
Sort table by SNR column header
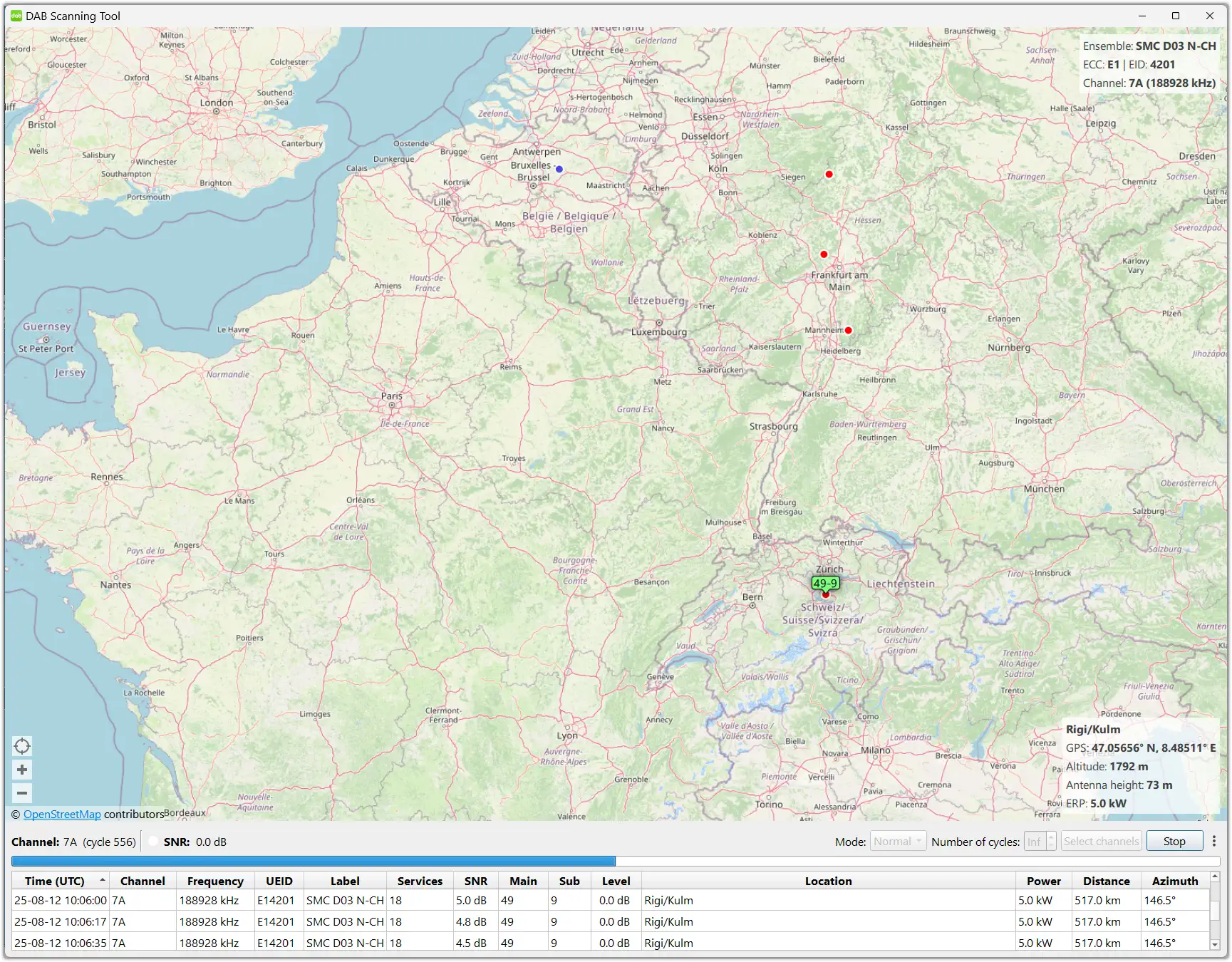pos(476,881)
